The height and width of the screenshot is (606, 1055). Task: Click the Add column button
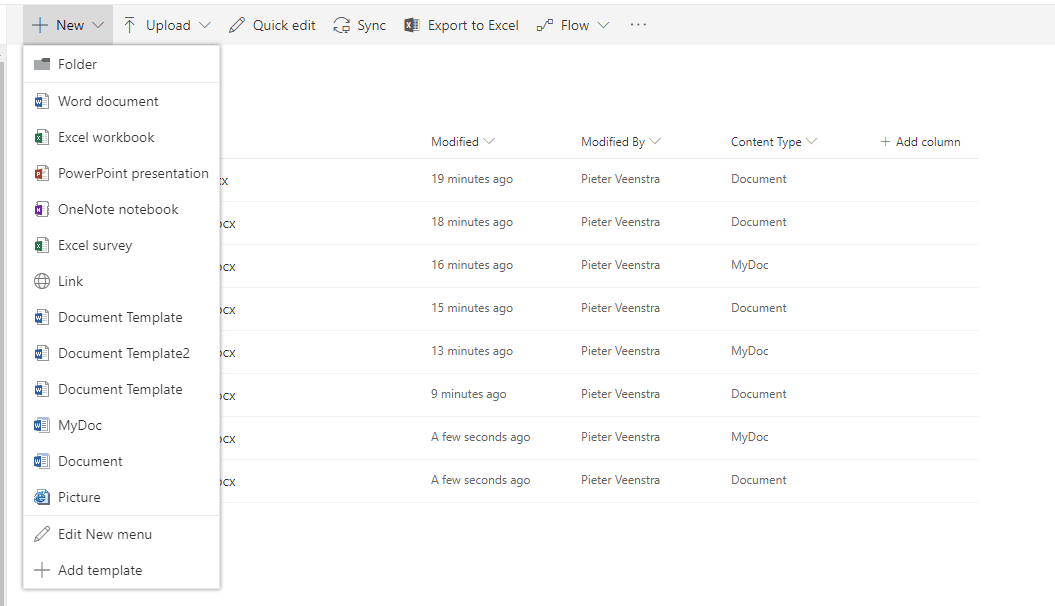(x=920, y=142)
